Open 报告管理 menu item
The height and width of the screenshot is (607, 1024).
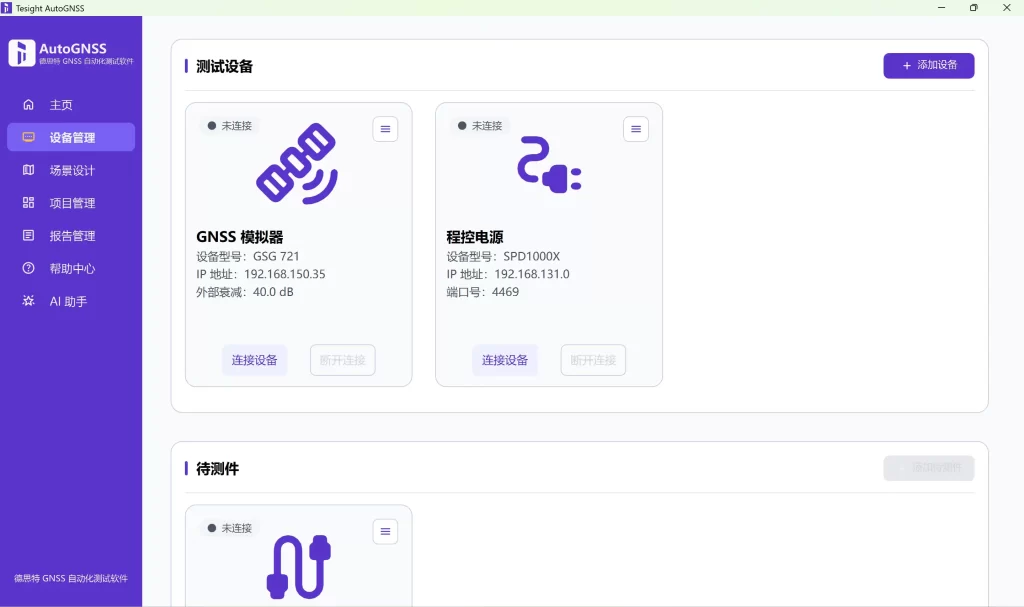(x=71, y=235)
